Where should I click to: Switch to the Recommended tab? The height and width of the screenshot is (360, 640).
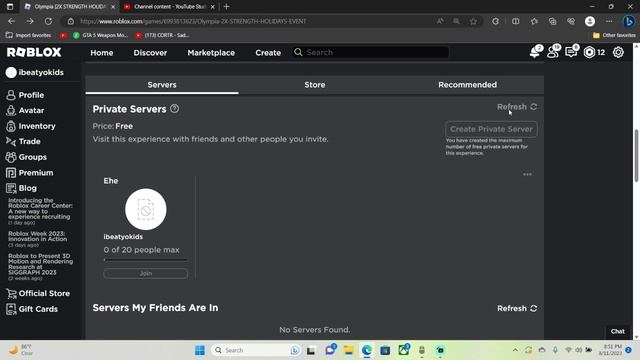(x=467, y=85)
